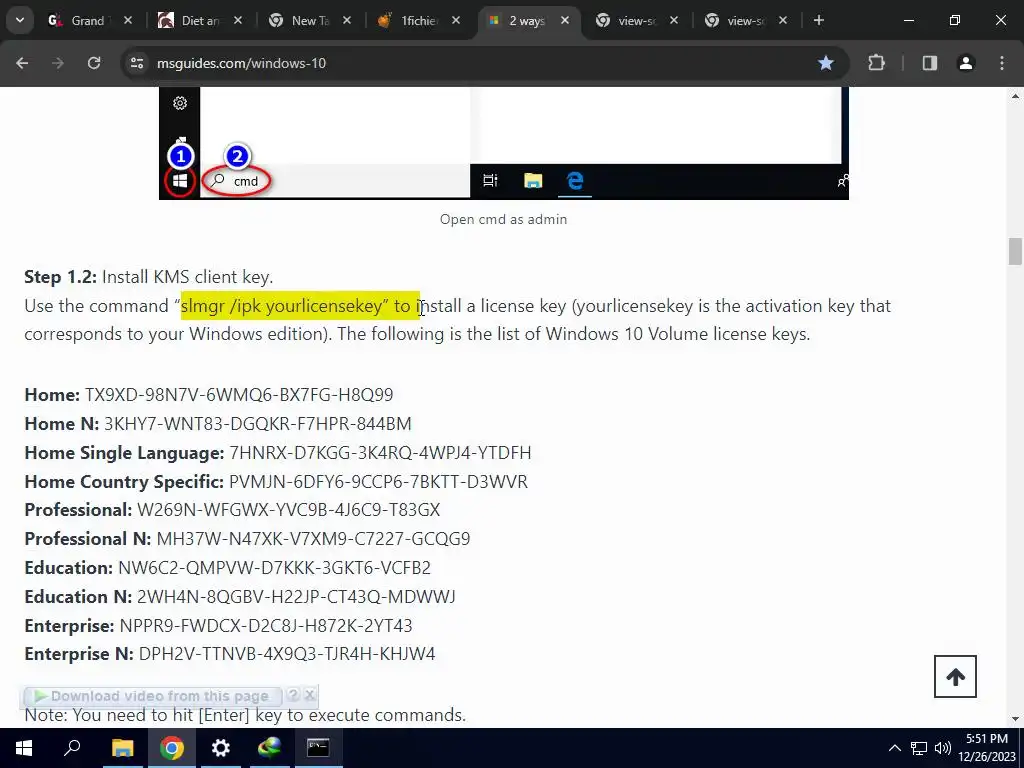The height and width of the screenshot is (768, 1024).
Task: Open the globe download app in taskbar
Action: (x=269, y=748)
